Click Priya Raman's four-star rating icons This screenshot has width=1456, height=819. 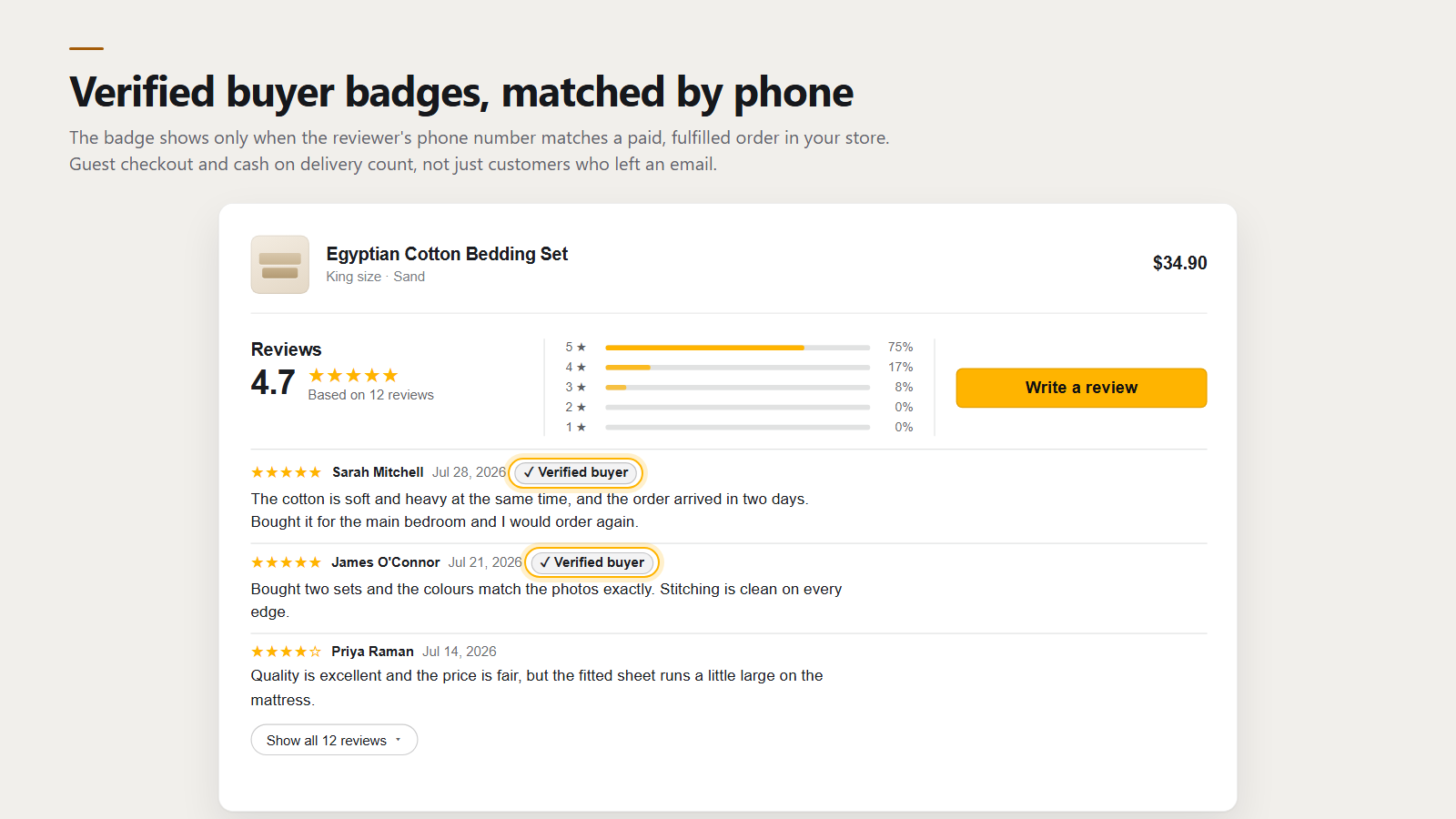click(286, 652)
